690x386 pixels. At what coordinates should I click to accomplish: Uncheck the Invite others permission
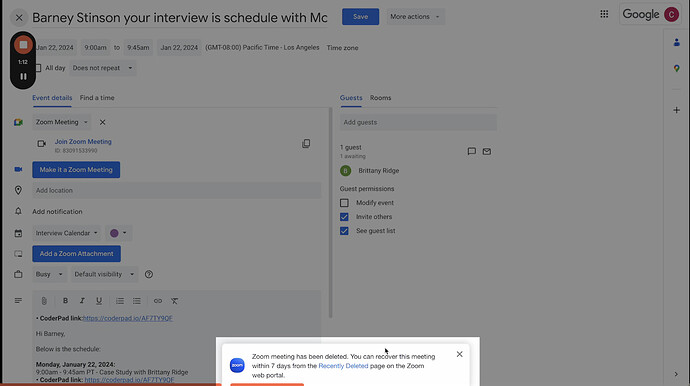(344, 217)
